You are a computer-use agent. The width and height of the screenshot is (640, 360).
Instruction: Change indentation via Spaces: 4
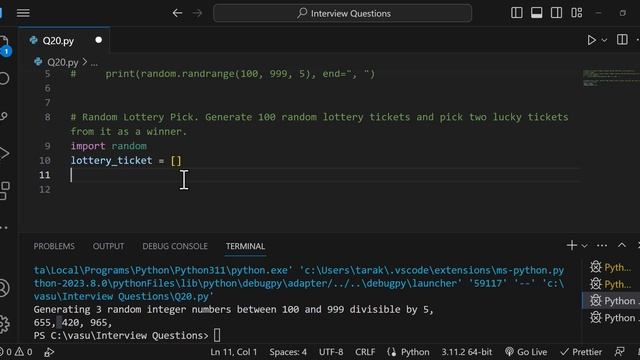click(288, 352)
